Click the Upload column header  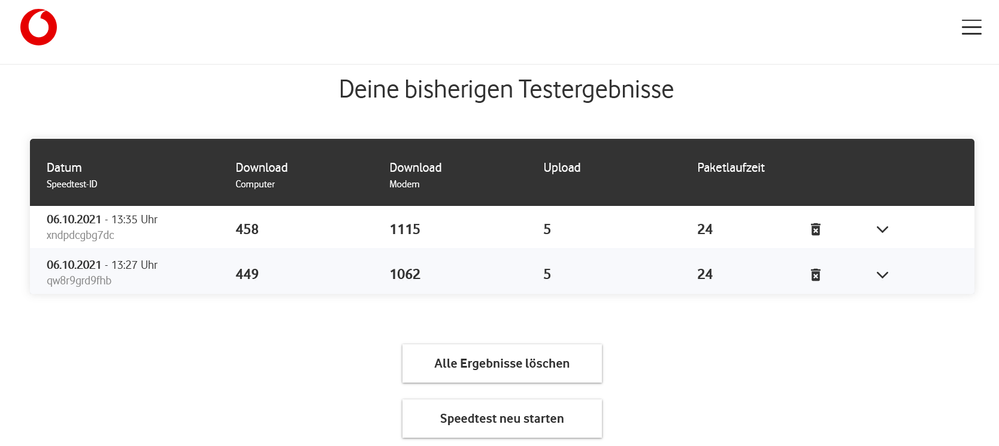pos(561,167)
